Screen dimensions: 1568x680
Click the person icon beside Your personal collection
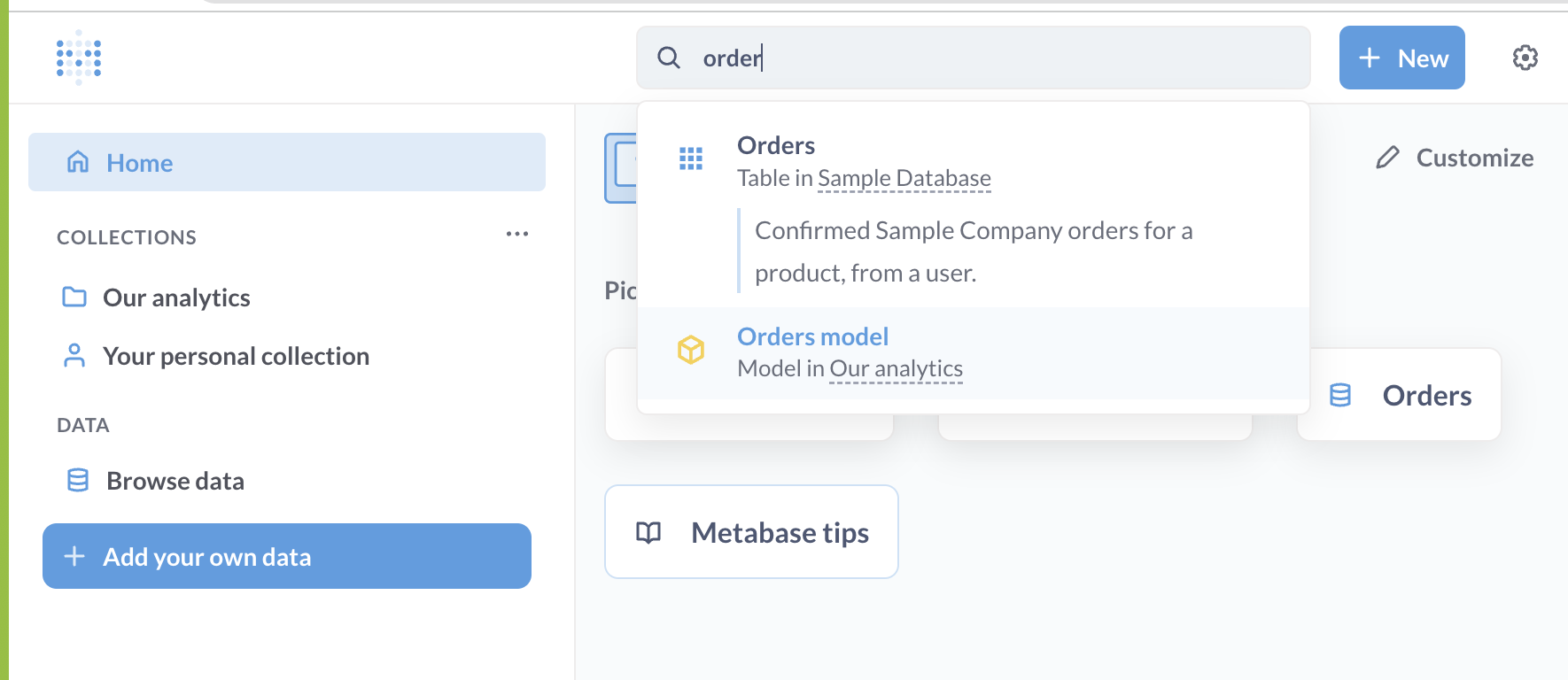pos(74,355)
